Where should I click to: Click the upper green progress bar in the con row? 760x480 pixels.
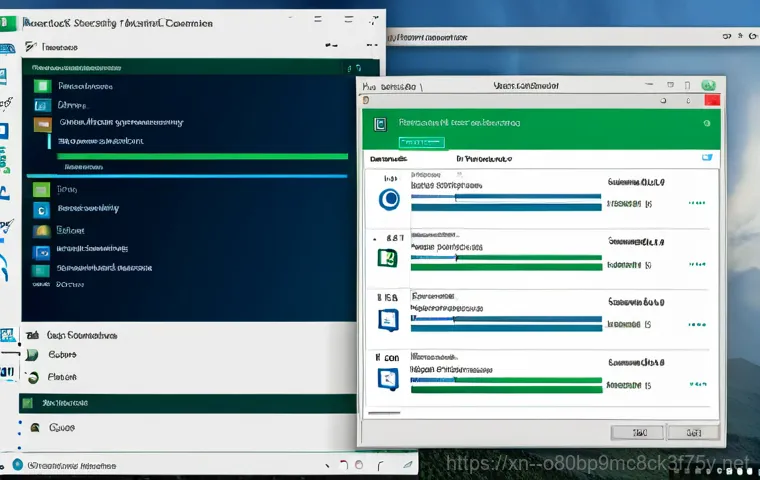506,380
